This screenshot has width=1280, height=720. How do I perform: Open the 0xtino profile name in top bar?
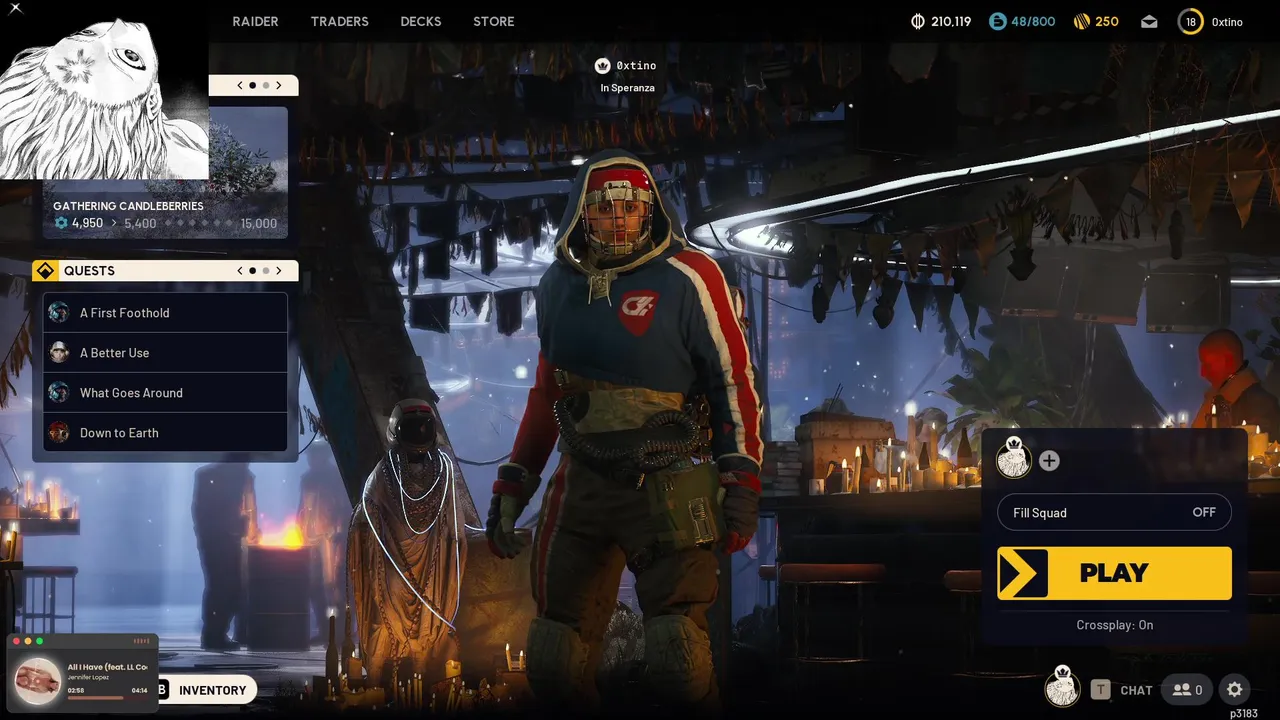[1227, 22]
